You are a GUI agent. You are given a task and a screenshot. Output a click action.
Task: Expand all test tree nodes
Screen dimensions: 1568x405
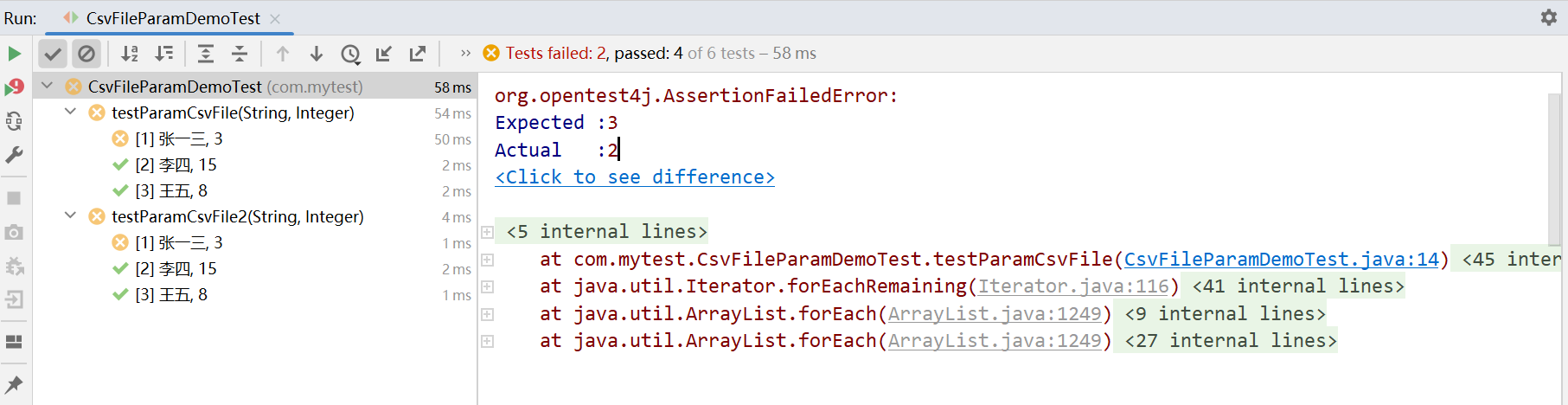click(206, 54)
